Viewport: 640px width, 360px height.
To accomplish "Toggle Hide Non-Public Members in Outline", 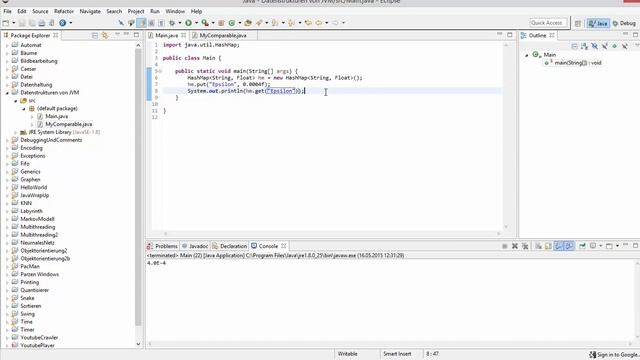I will tap(615, 46).
